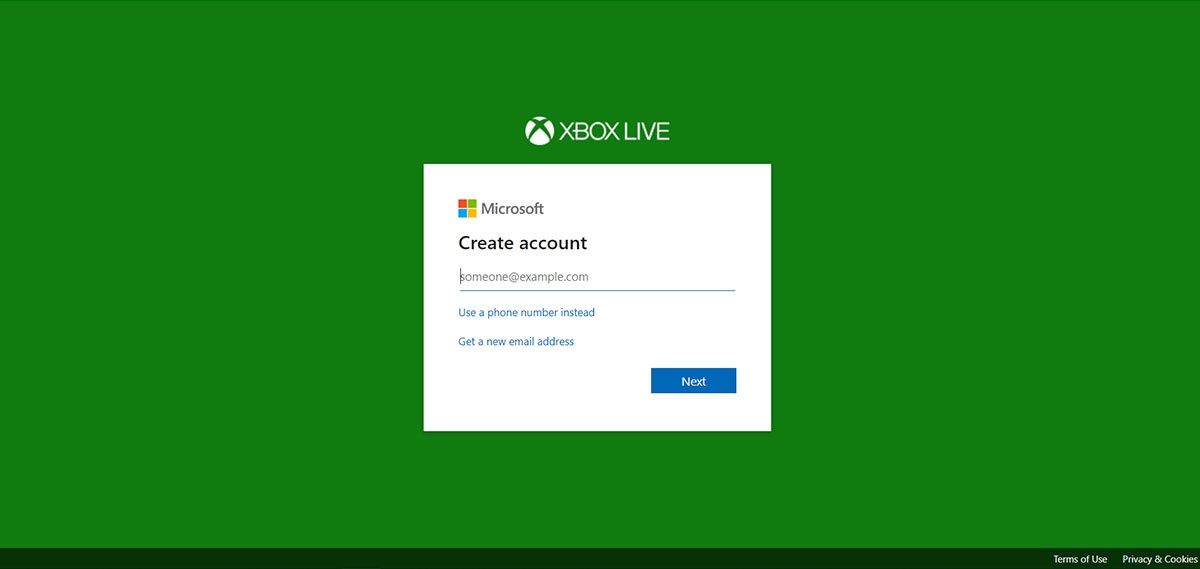Click the Create account heading
Viewport: 1200px width, 569px height.
pos(523,243)
